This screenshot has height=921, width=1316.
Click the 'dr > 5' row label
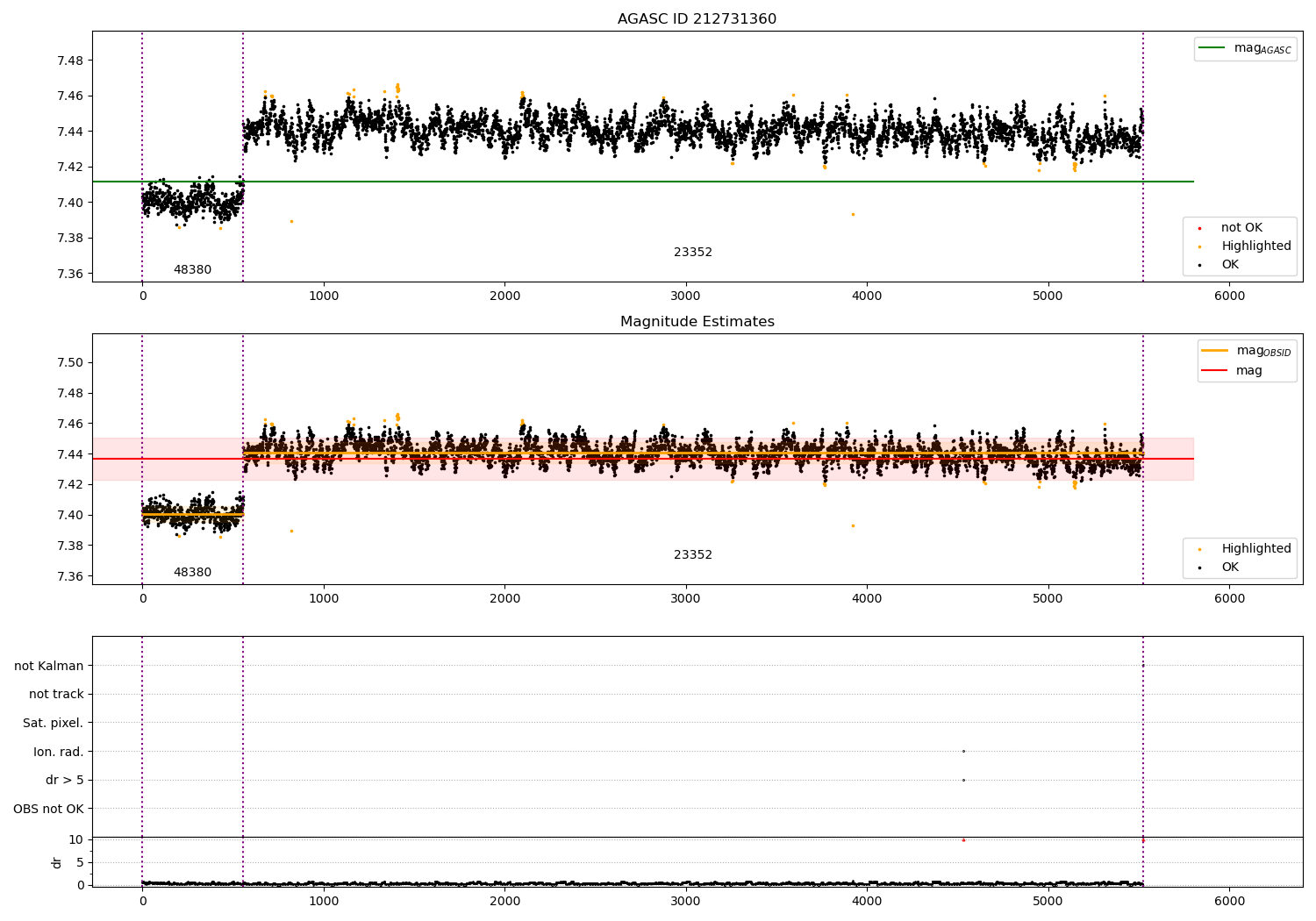[x=65, y=781]
